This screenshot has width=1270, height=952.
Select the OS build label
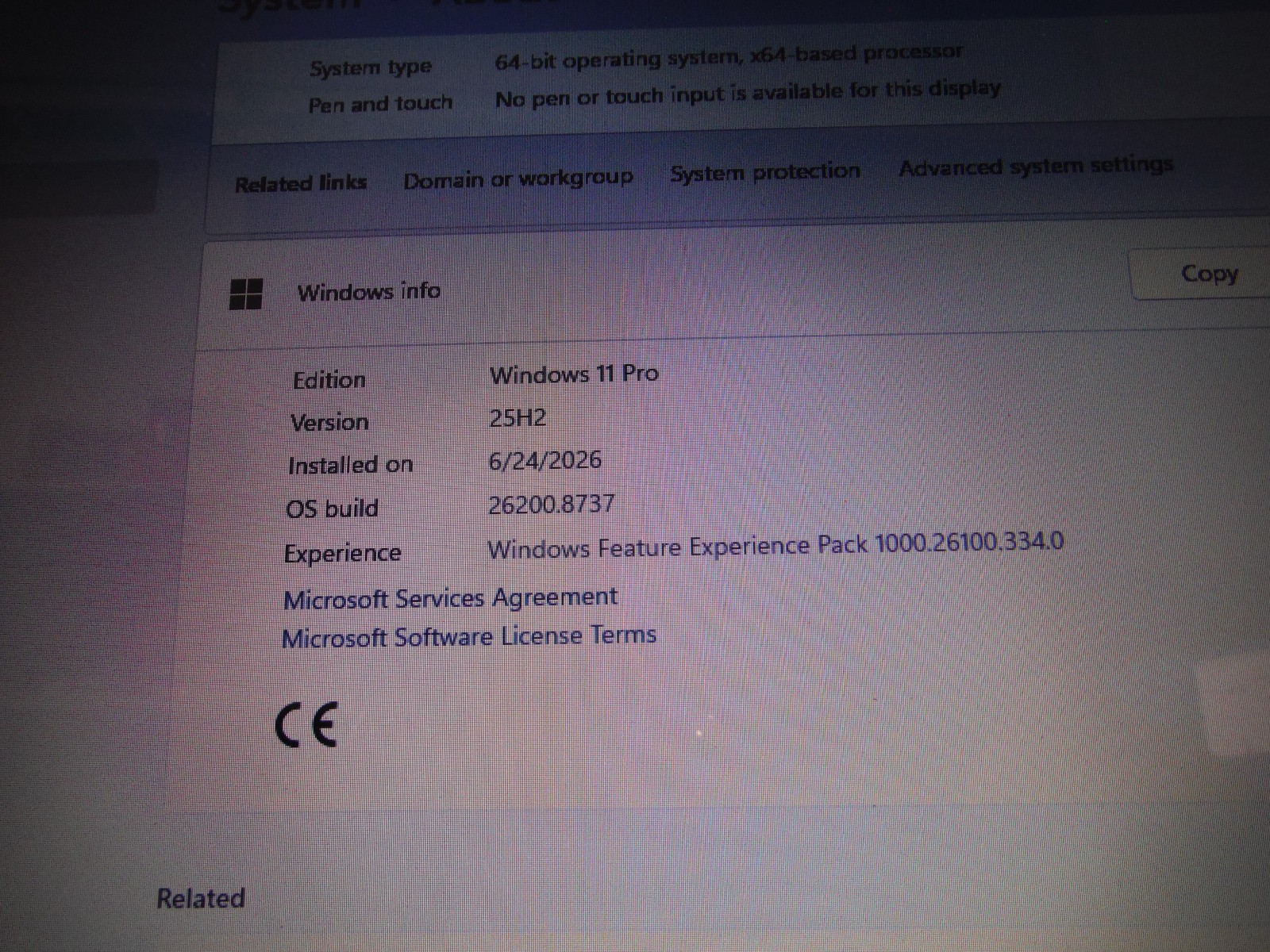[333, 508]
